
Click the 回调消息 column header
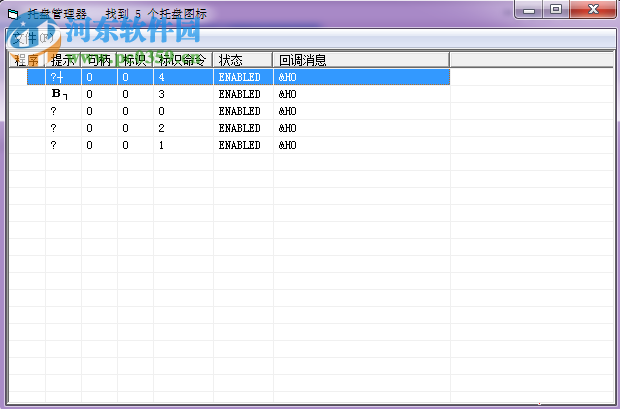[361, 60]
